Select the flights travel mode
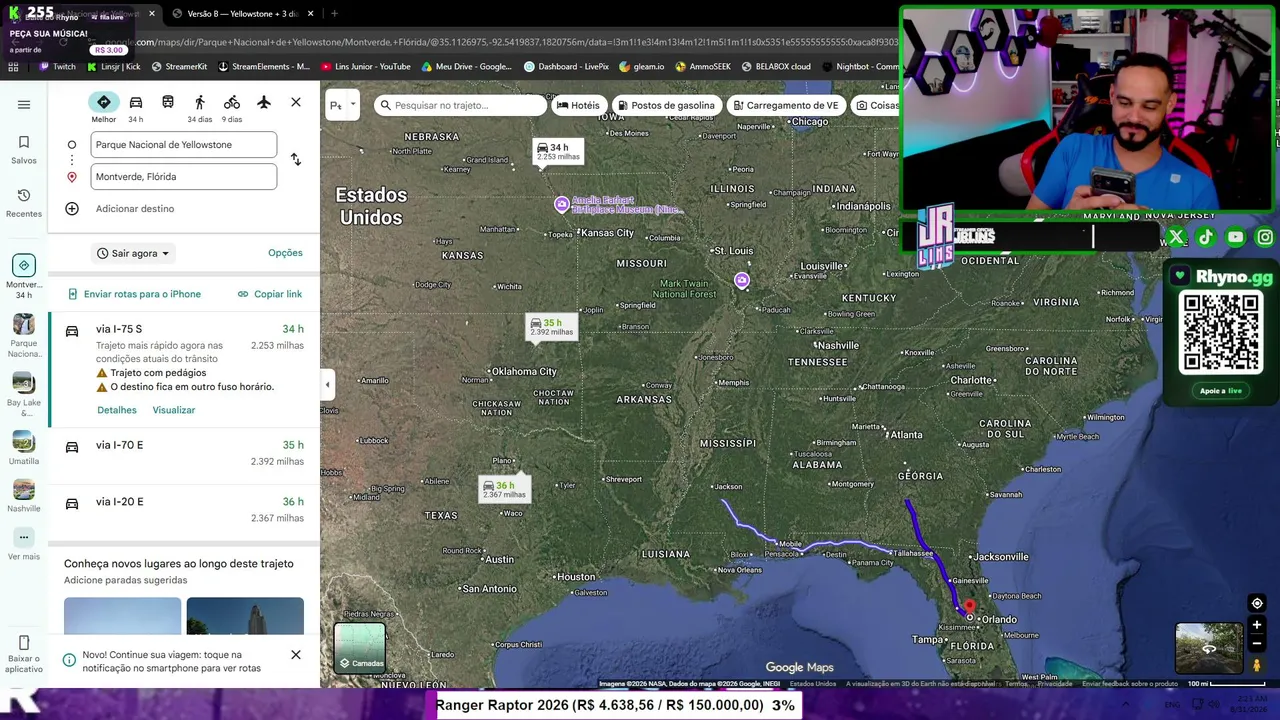The width and height of the screenshot is (1280, 720). tap(264, 103)
